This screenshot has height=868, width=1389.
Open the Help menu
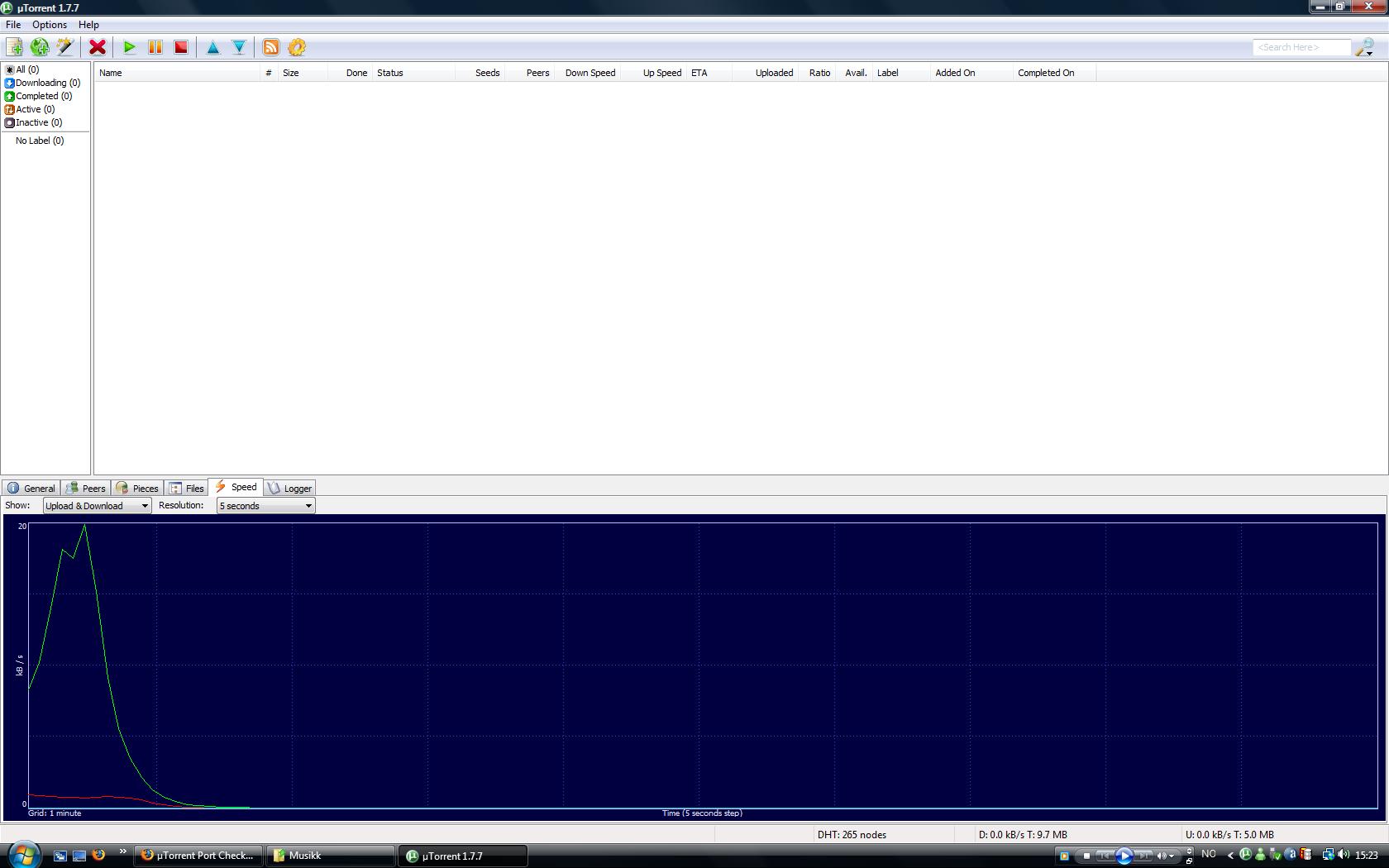[x=88, y=25]
